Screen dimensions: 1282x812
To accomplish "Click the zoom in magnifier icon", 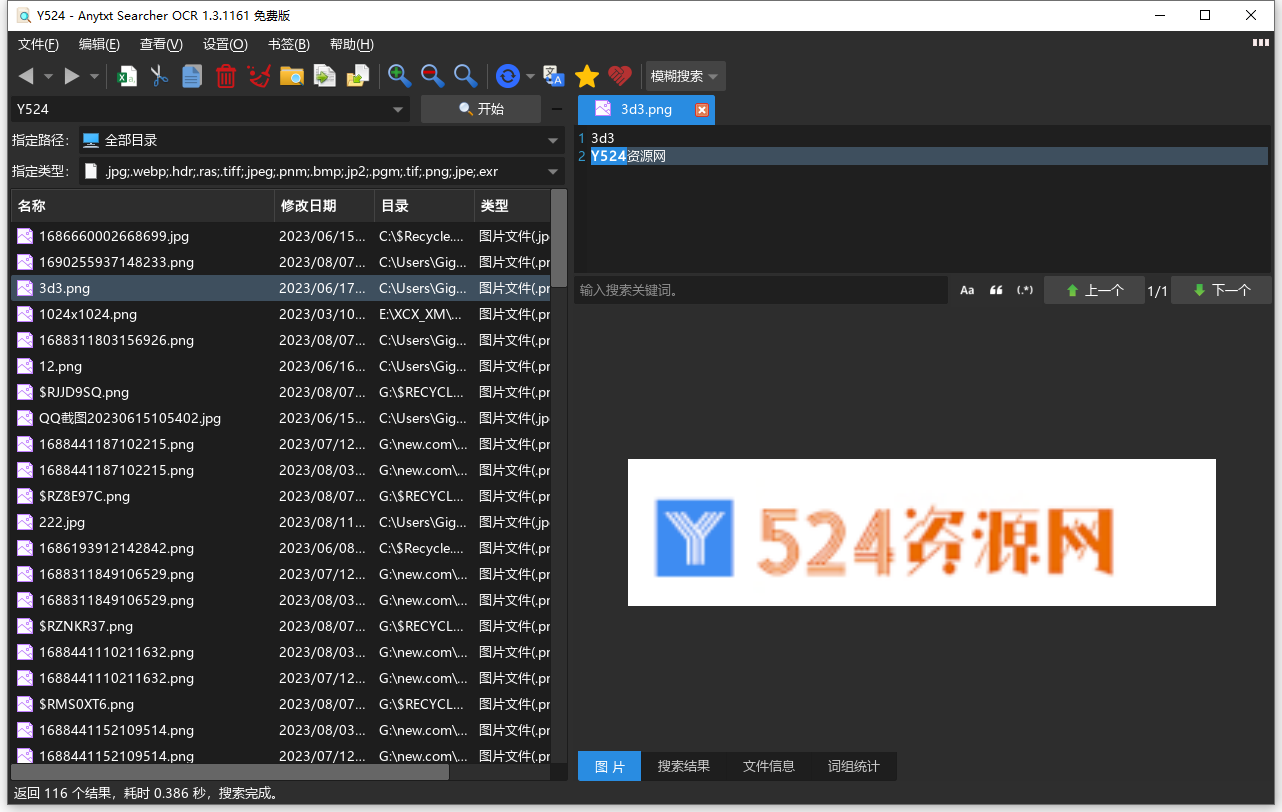I will 400,76.
